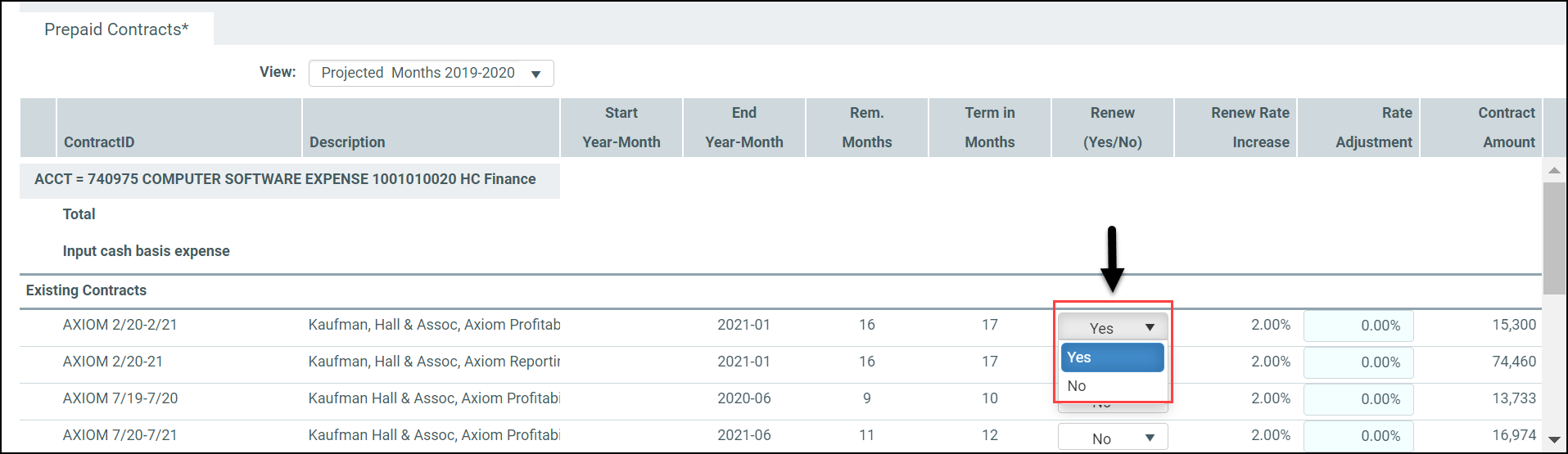
Task: Edit Rate Adjustment field for AXIOM 7/20-7/21
Action: pos(1358,436)
